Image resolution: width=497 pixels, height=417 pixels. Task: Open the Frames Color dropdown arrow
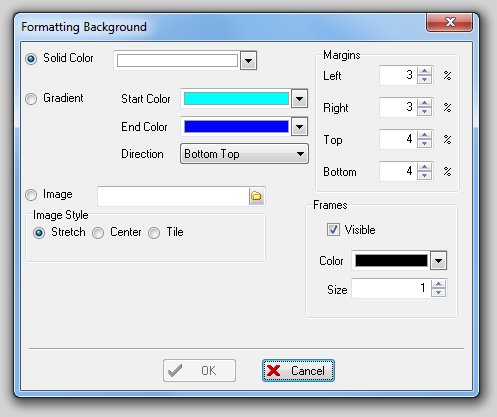pos(438,261)
